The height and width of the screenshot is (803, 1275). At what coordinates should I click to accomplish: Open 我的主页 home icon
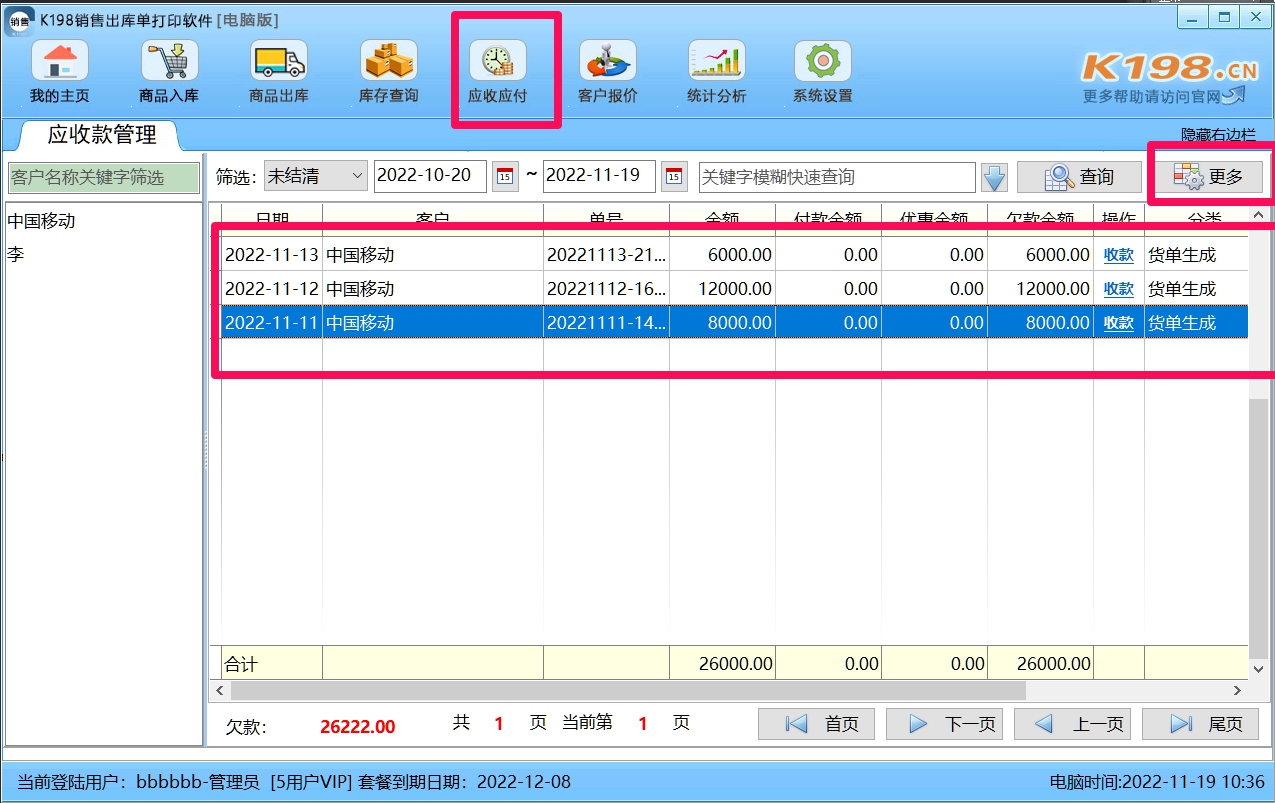[60, 62]
